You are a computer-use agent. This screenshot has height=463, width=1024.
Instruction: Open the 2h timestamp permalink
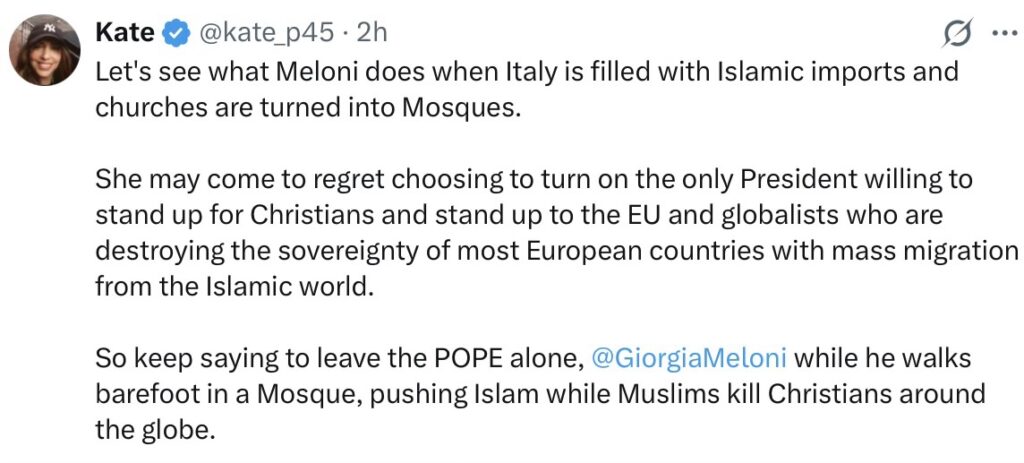(372, 33)
